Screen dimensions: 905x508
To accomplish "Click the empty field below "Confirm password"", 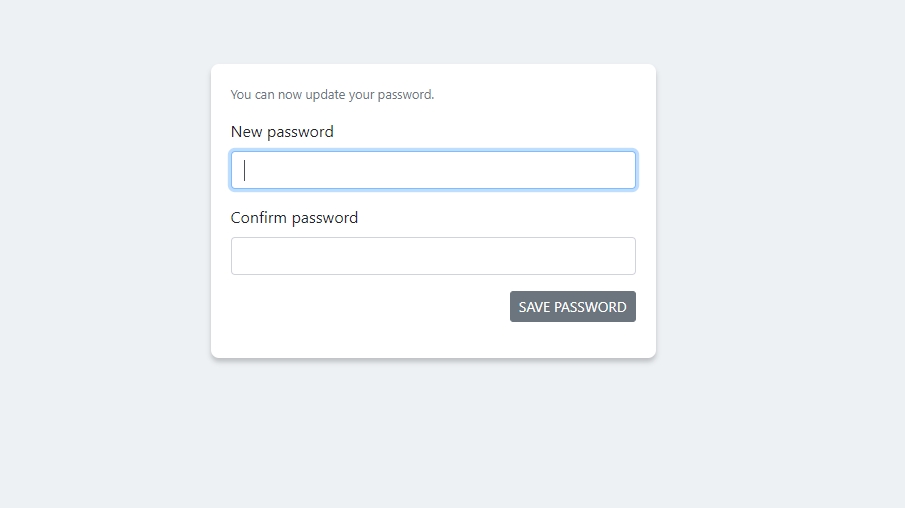I will 433,256.
